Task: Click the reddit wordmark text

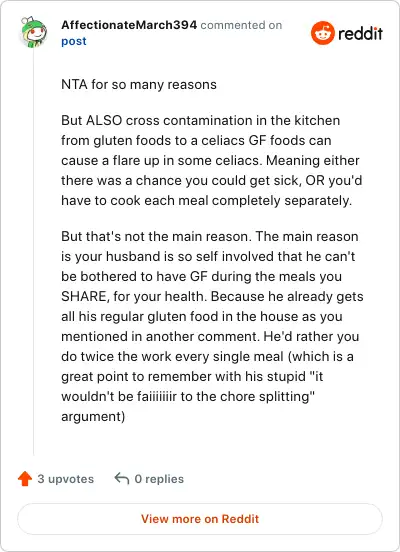Action: click(360, 33)
